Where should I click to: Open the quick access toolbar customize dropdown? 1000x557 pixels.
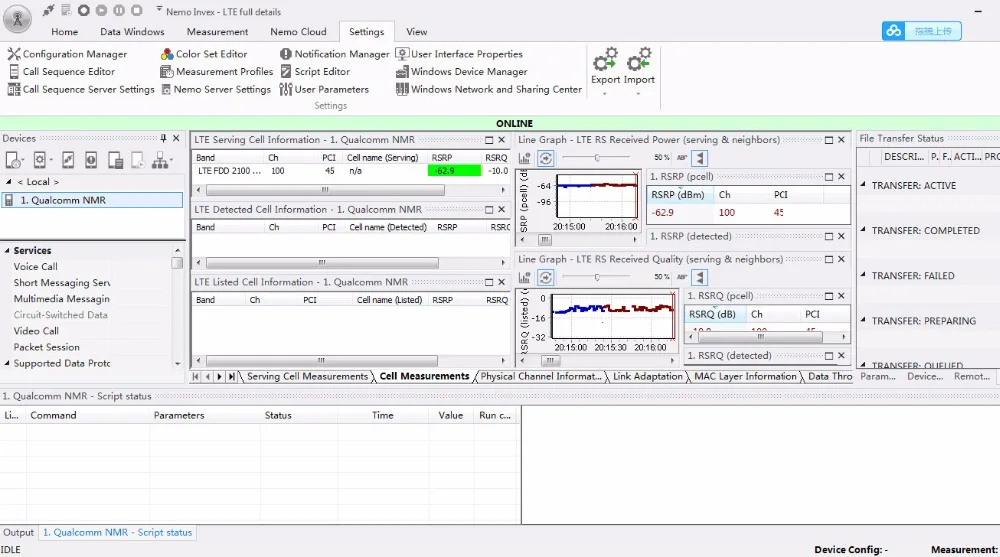159,10
